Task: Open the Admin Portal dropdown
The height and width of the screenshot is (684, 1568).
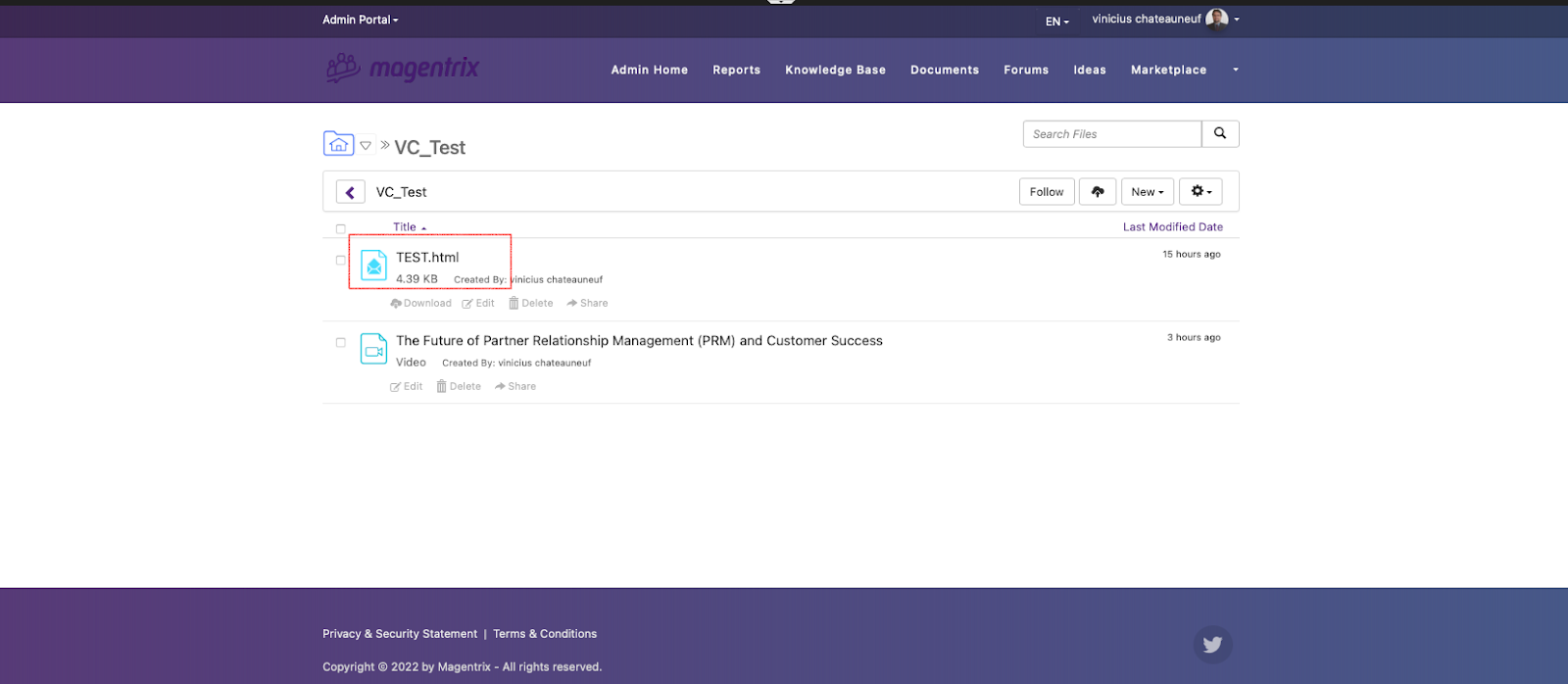Action: pos(361,20)
